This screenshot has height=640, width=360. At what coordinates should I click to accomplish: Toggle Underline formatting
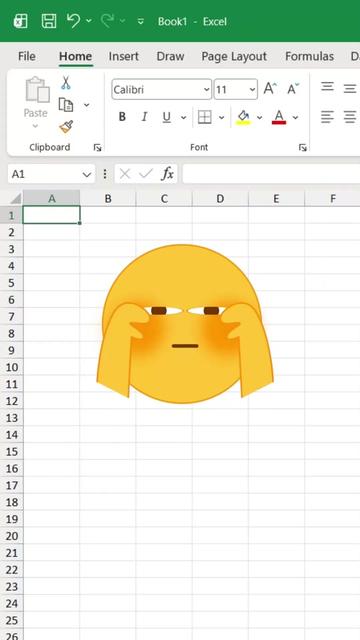pos(166,117)
